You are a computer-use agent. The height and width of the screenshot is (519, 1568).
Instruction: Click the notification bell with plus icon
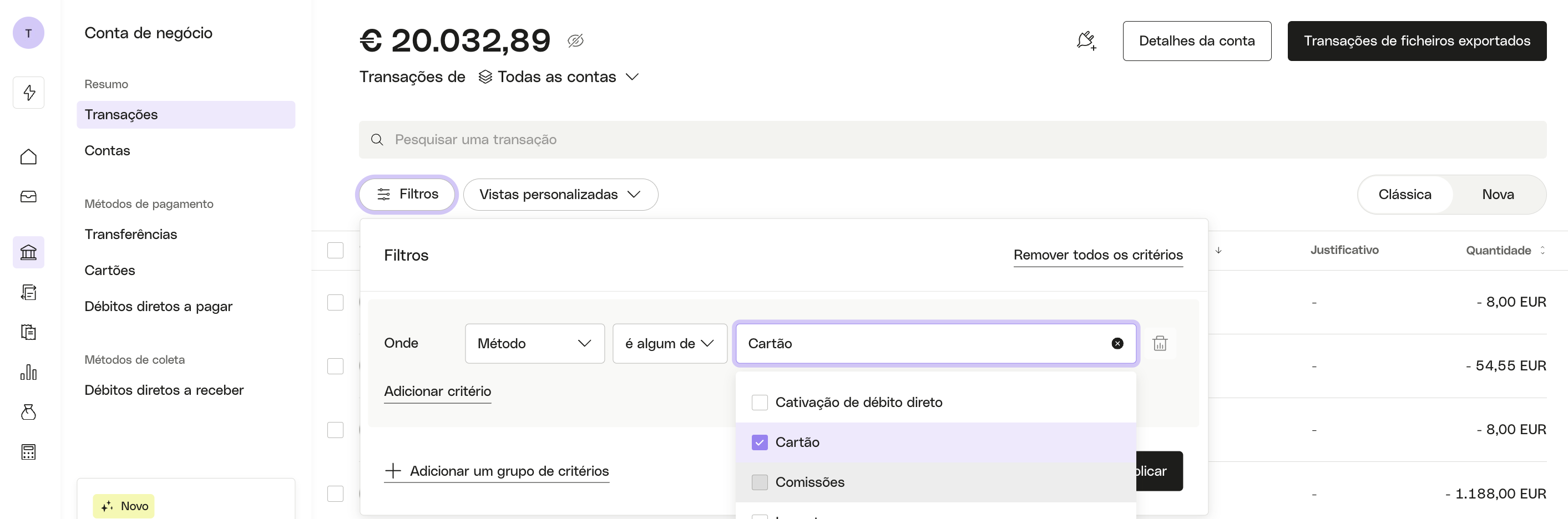coord(1086,41)
